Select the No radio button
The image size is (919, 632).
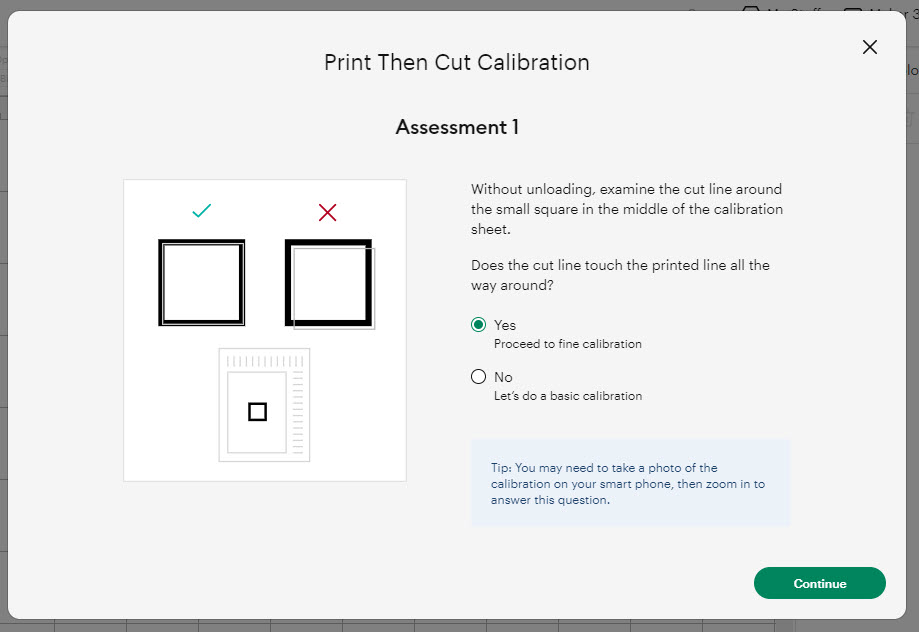coord(479,376)
